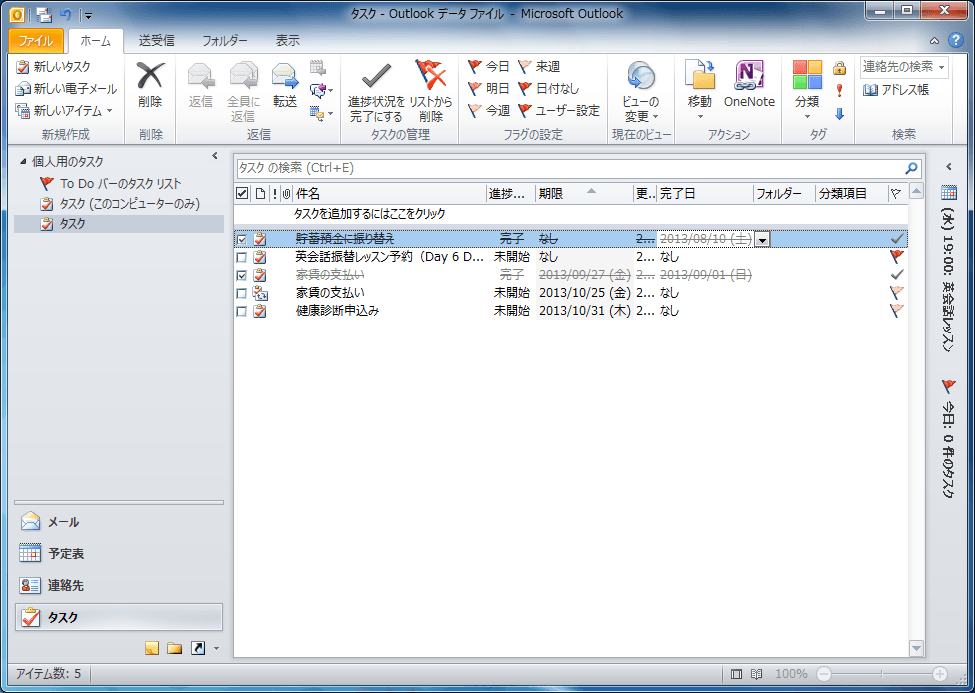The width and height of the screenshot is (975, 693).
Task: Create a new email with 新しい電子メール
Action: pos(66,88)
